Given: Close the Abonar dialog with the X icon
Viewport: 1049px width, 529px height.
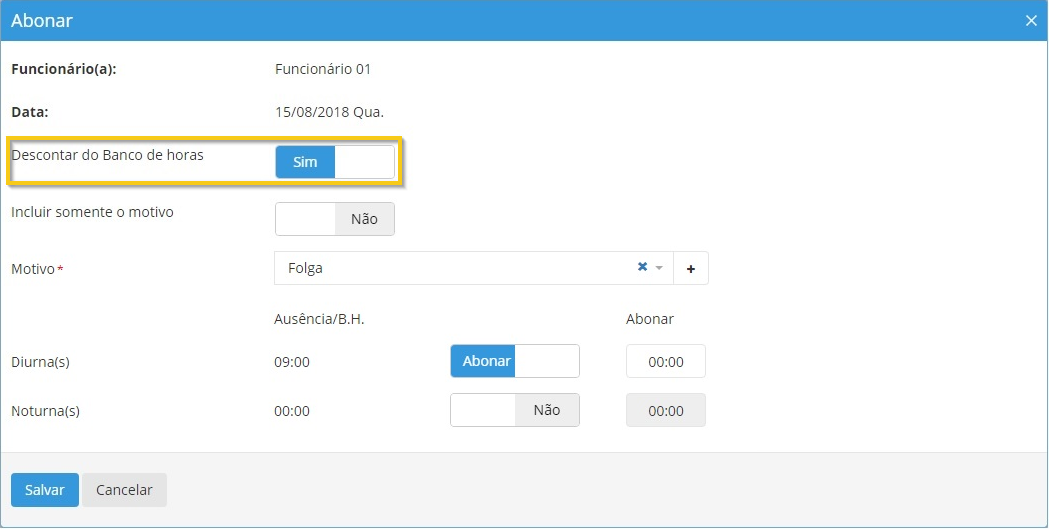Looking at the screenshot, I should click(x=1031, y=21).
